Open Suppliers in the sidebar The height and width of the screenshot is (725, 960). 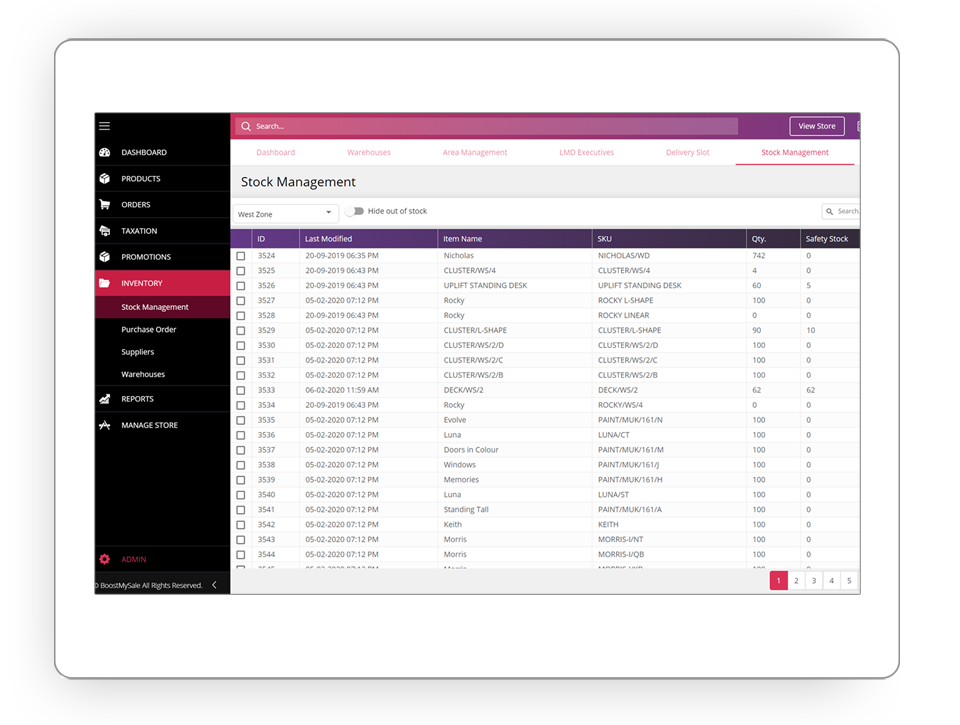pos(138,352)
